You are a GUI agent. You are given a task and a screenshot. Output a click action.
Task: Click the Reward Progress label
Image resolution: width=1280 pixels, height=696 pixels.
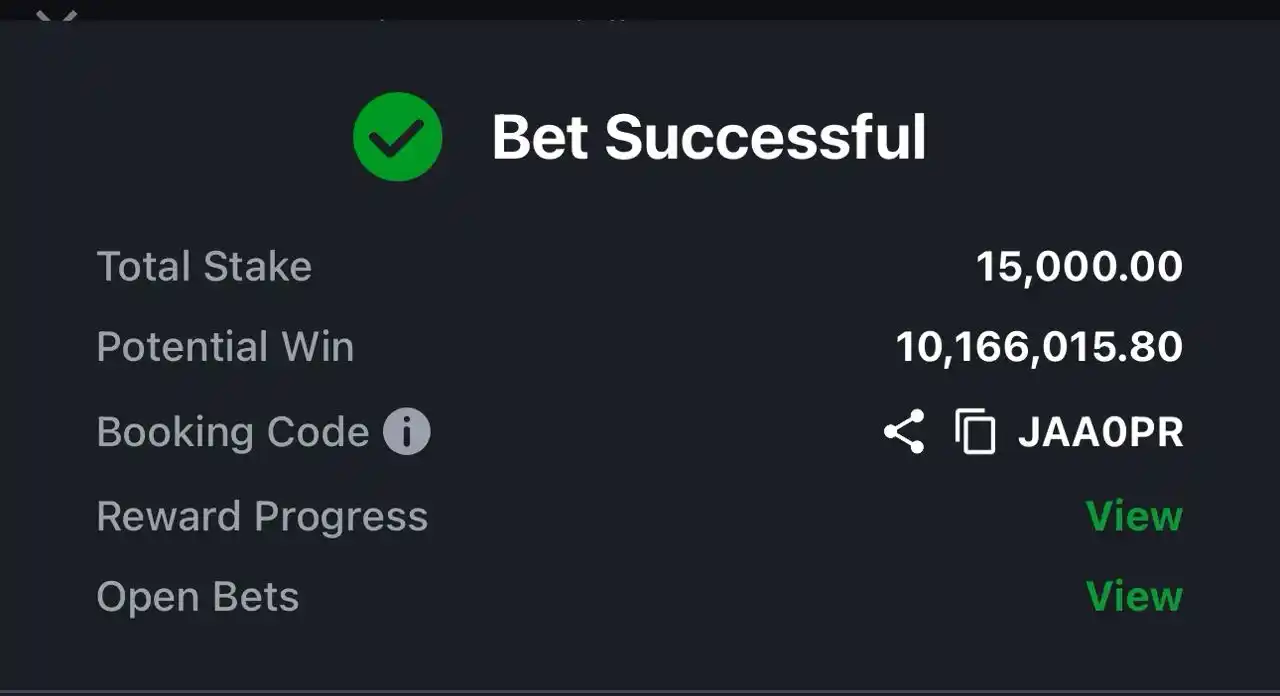coord(262,517)
